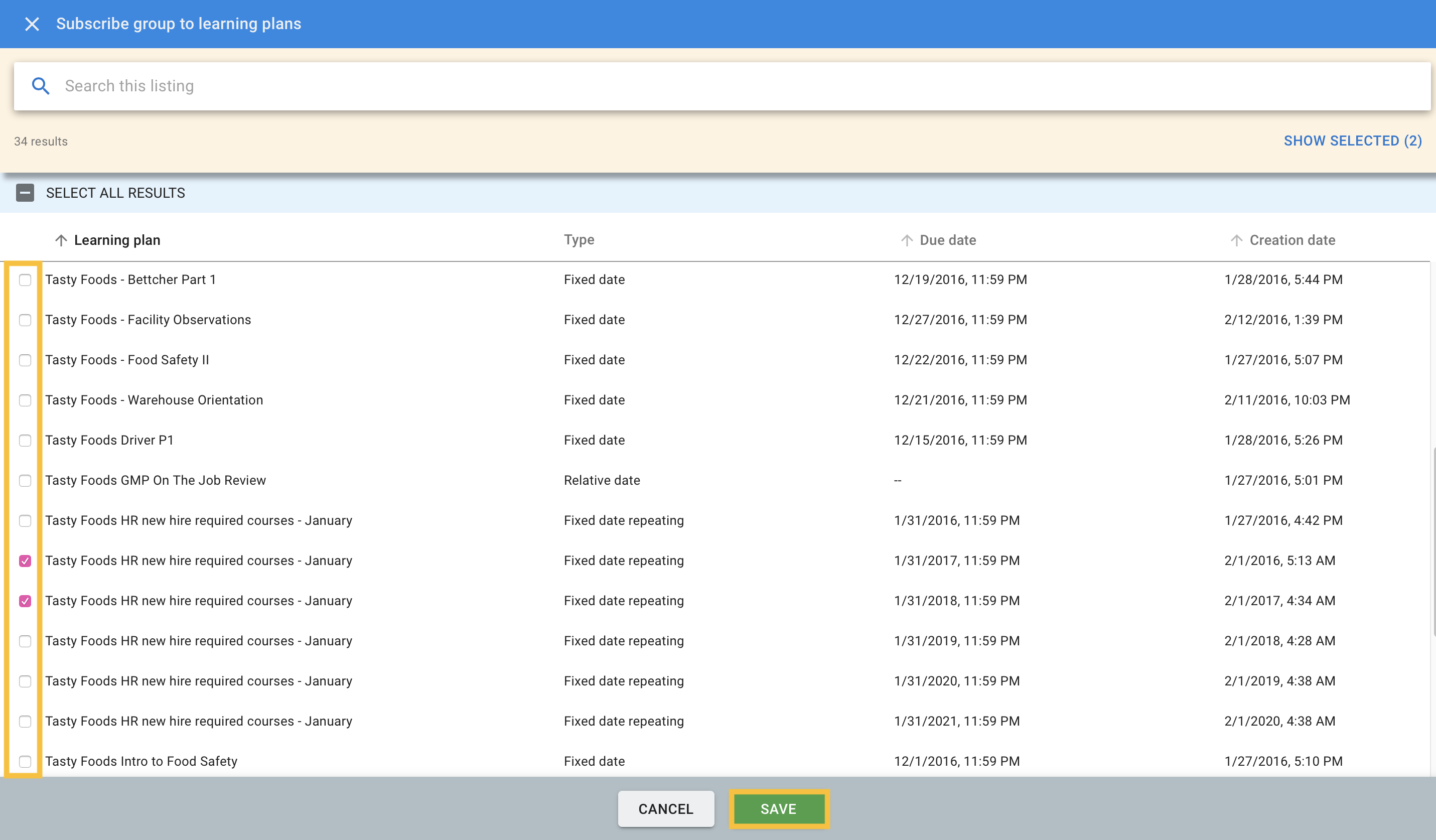Focus the Search this listing field
1436x840 pixels.
tap(722, 86)
